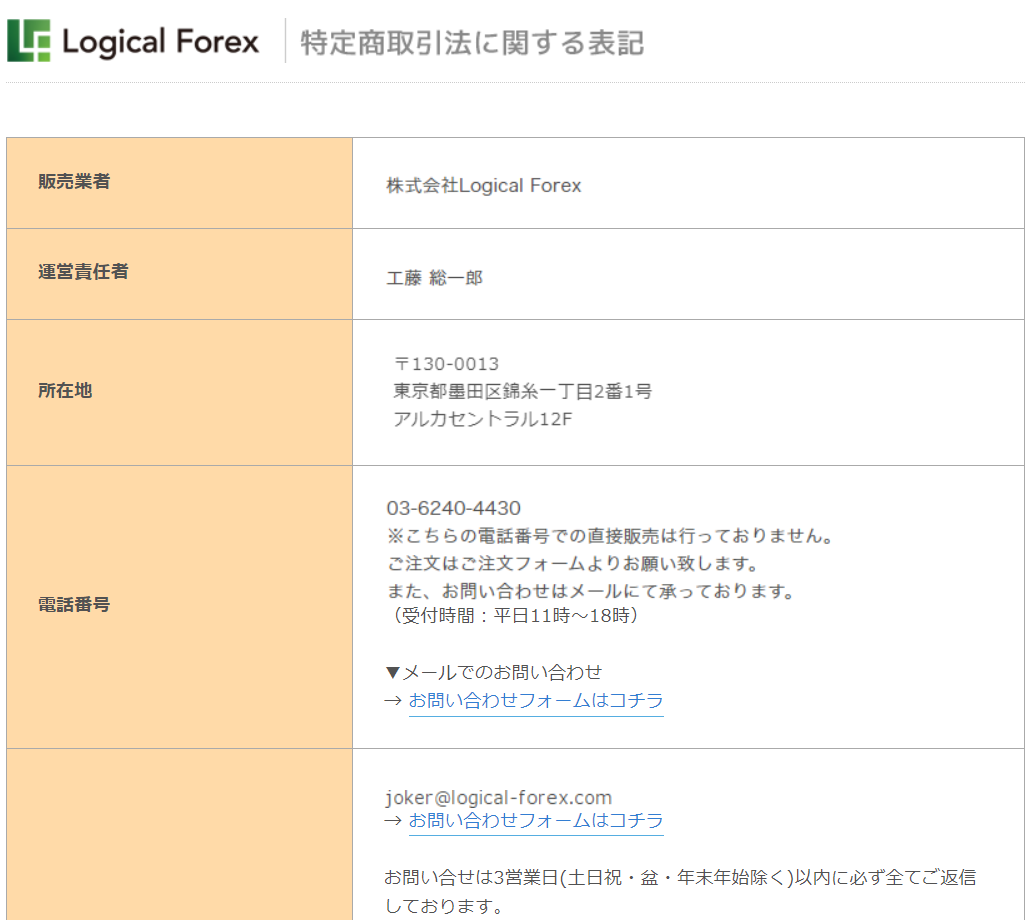Open contact form link under 電話番号 section
The width and height of the screenshot is (1028, 920).
[536, 701]
